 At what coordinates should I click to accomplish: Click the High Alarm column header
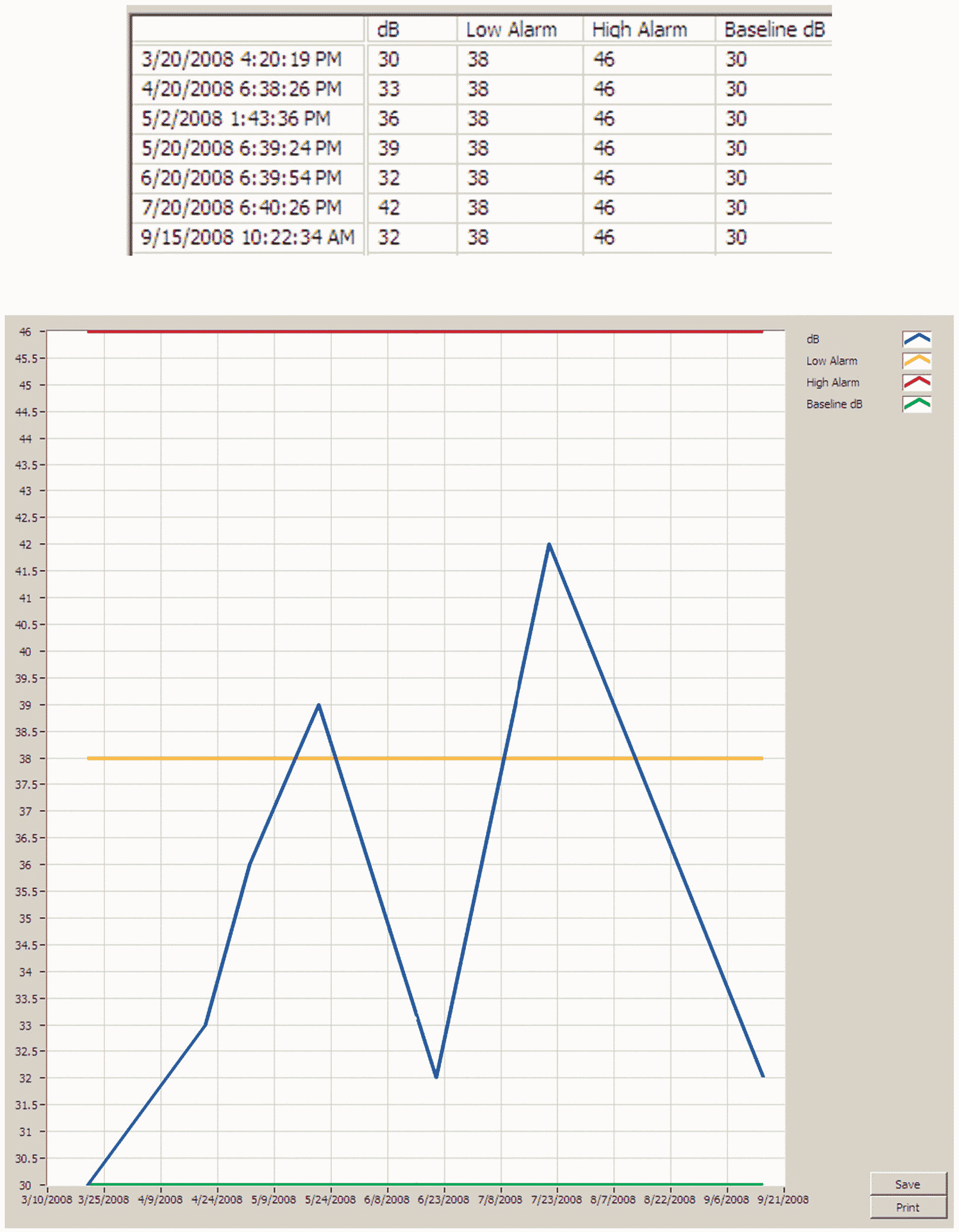click(x=639, y=30)
